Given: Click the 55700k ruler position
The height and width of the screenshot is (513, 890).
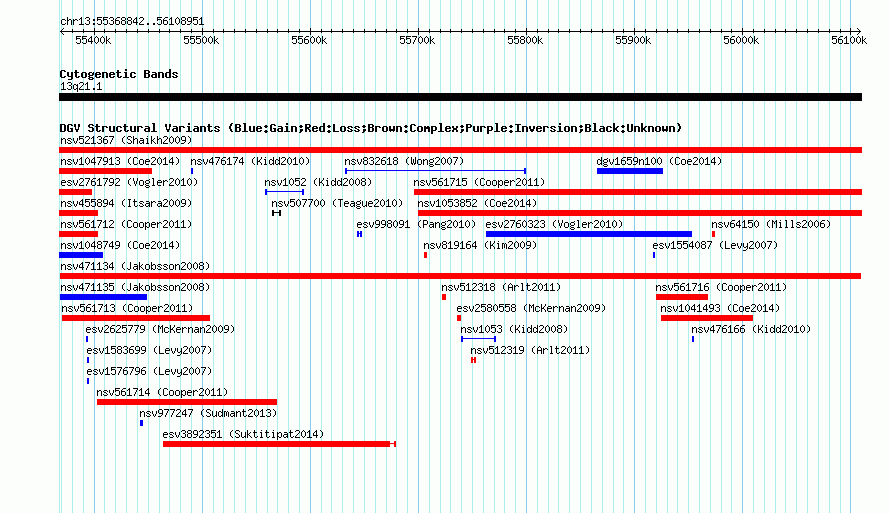Looking at the screenshot, I should tap(417, 40).
